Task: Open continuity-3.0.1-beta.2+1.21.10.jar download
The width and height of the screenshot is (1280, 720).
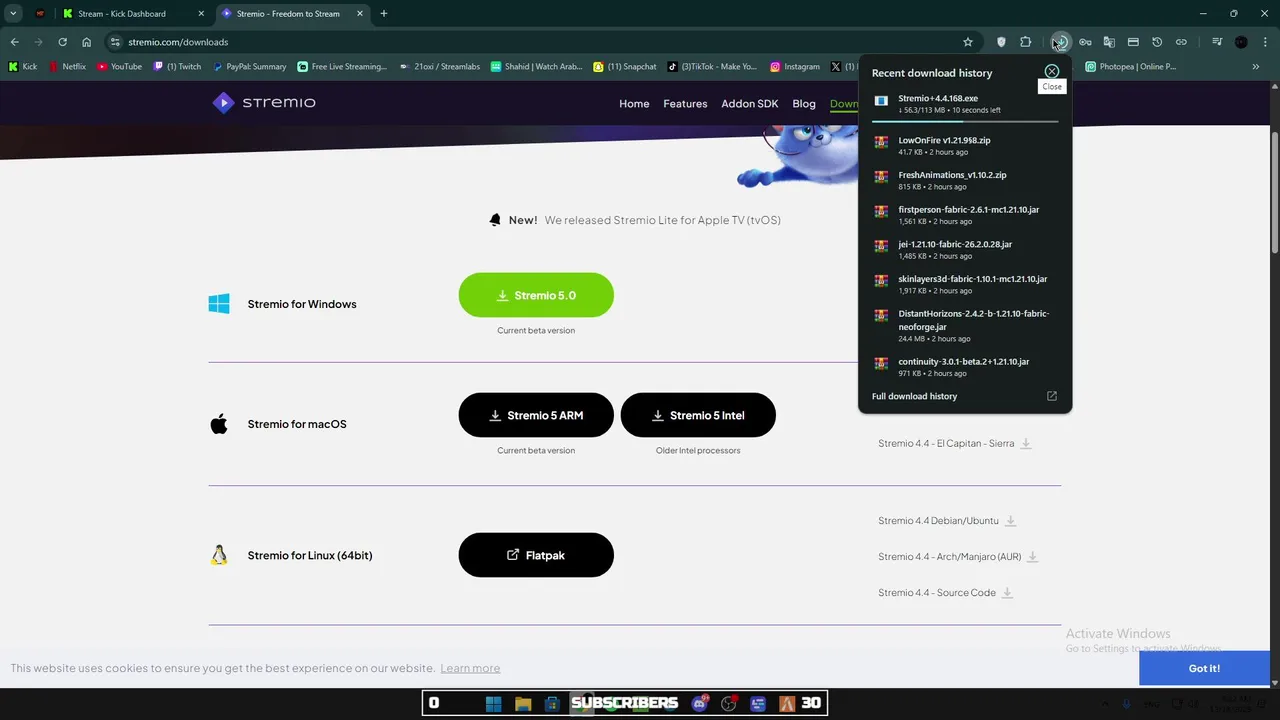Action: pyautogui.click(x=965, y=367)
